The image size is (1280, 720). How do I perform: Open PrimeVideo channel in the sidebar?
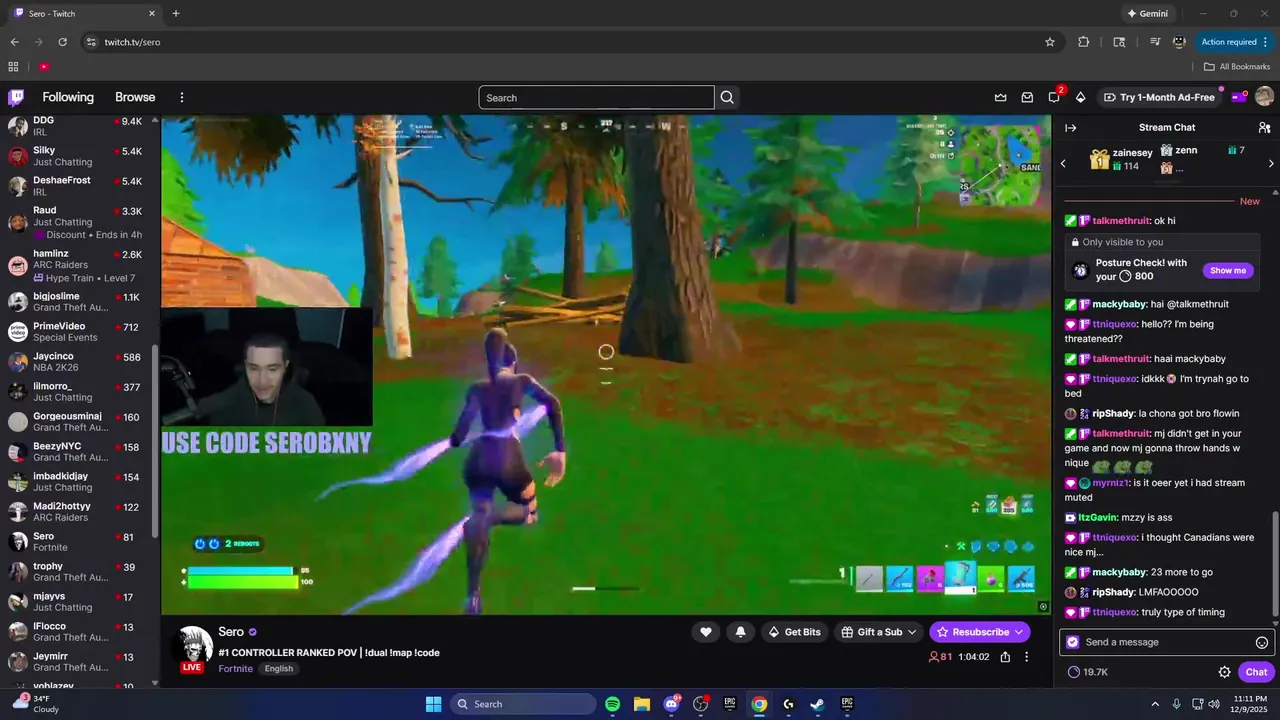point(80,332)
